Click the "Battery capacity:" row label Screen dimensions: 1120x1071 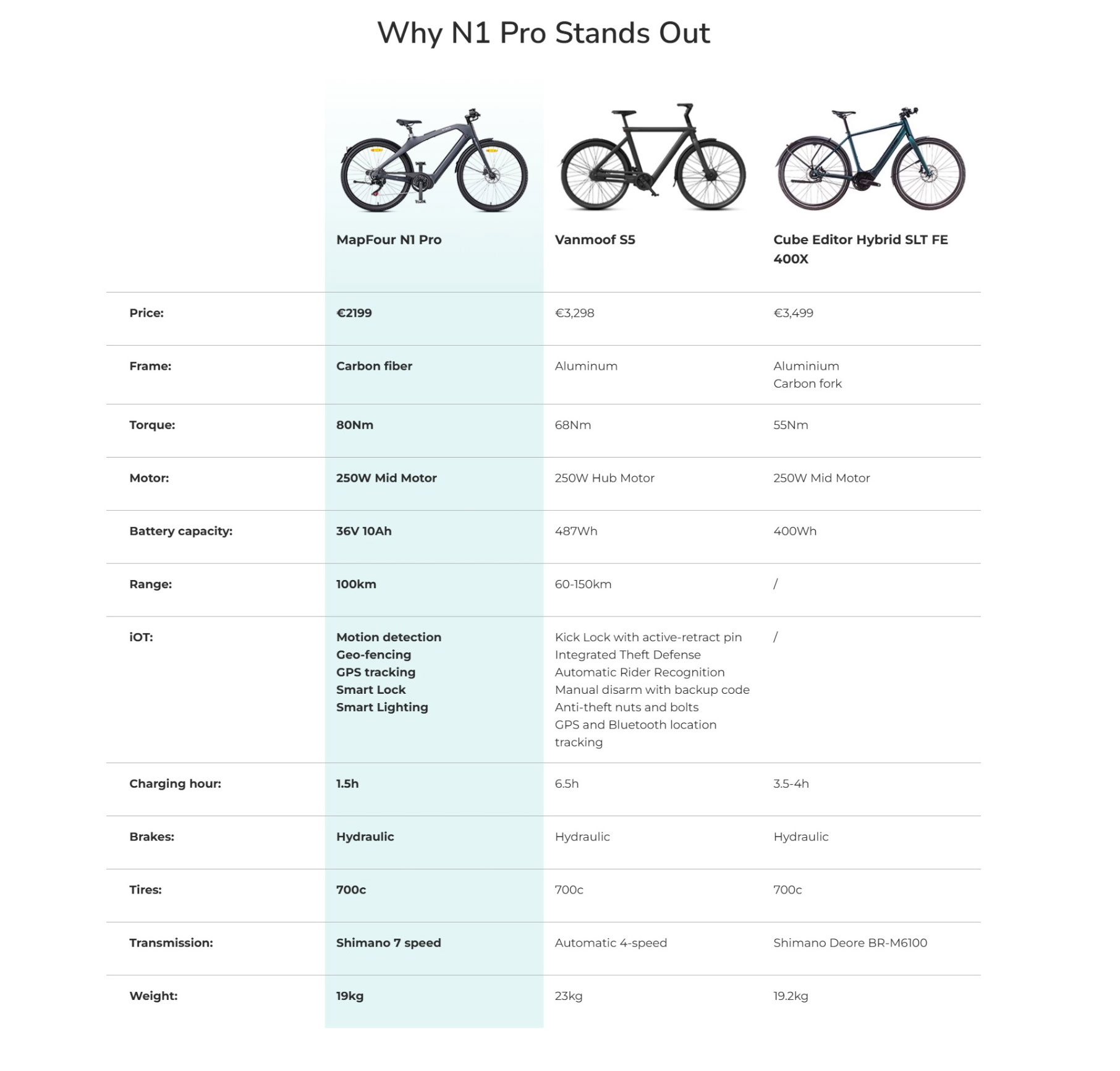coord(180,531)
